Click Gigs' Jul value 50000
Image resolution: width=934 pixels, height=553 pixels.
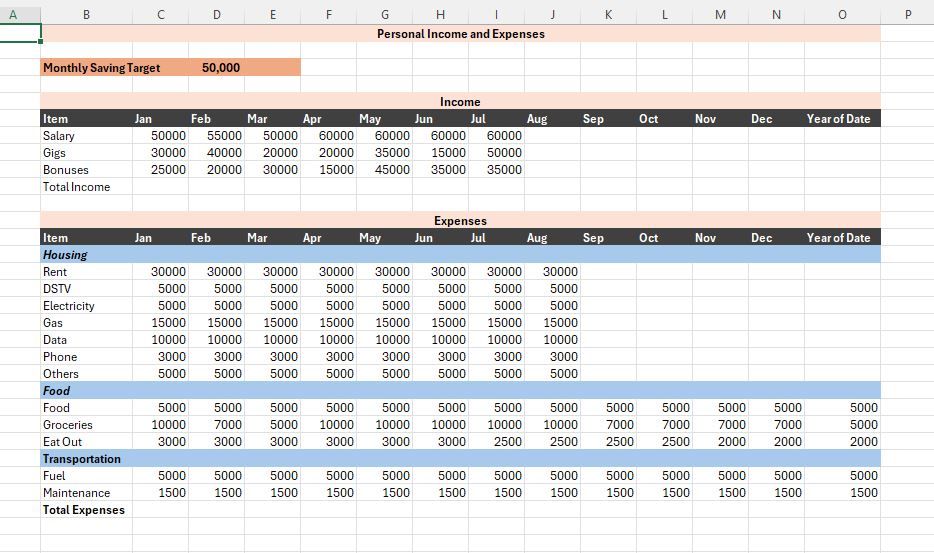[504, 153]
